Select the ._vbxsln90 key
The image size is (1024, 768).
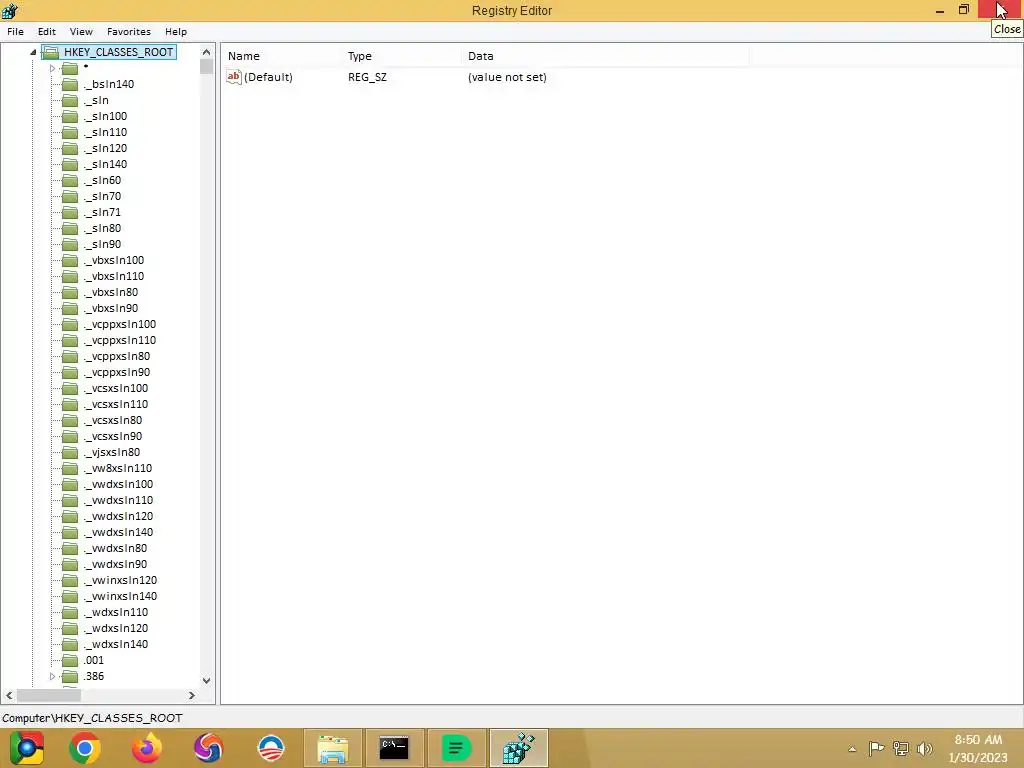pos(111,308)
